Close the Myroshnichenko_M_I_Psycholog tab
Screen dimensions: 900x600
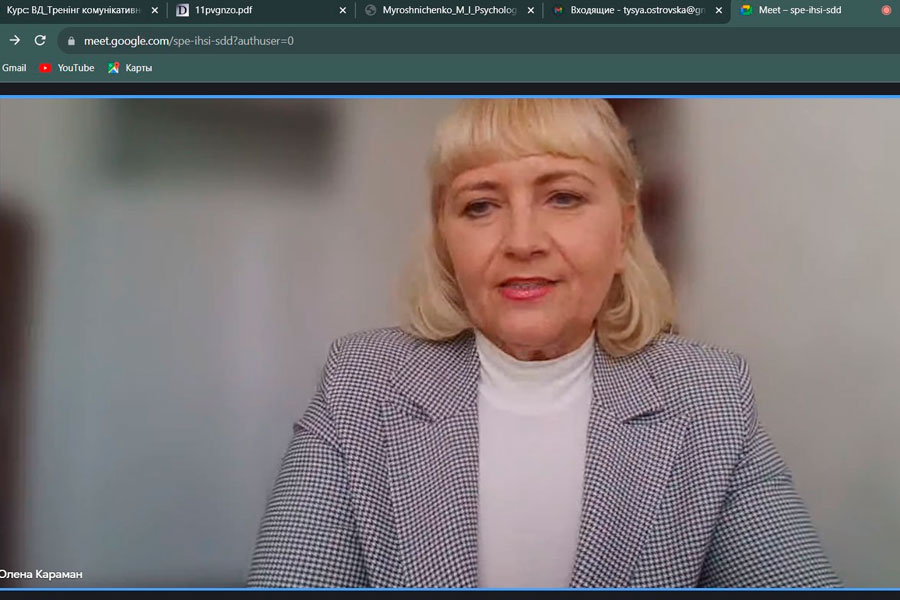click(531, 10)
